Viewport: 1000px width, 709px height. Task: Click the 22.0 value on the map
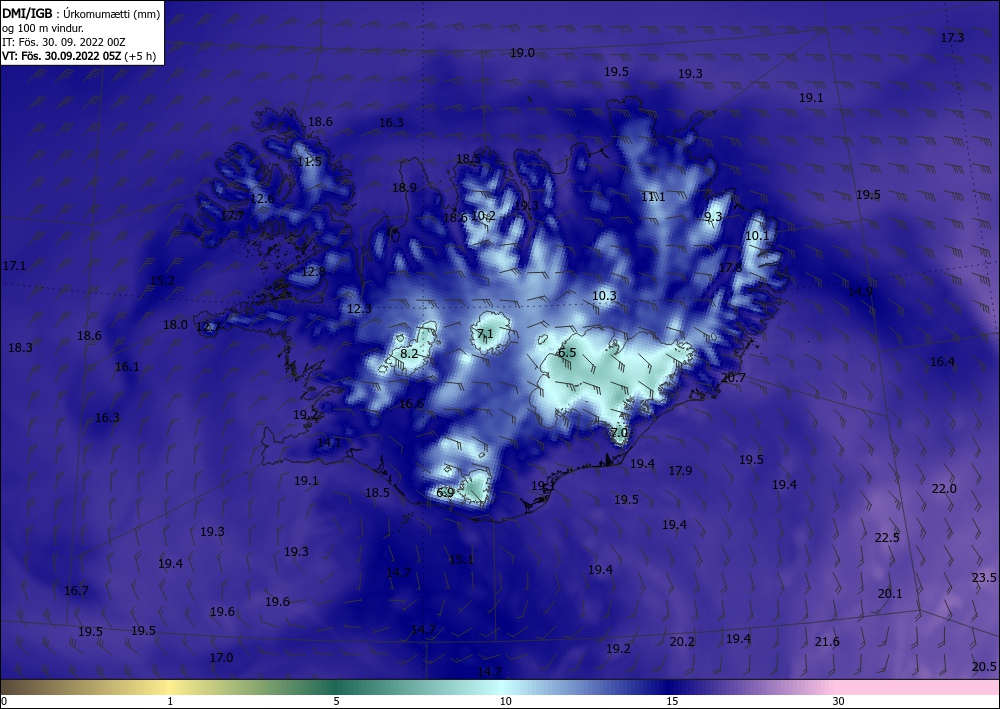click(944, 488)
